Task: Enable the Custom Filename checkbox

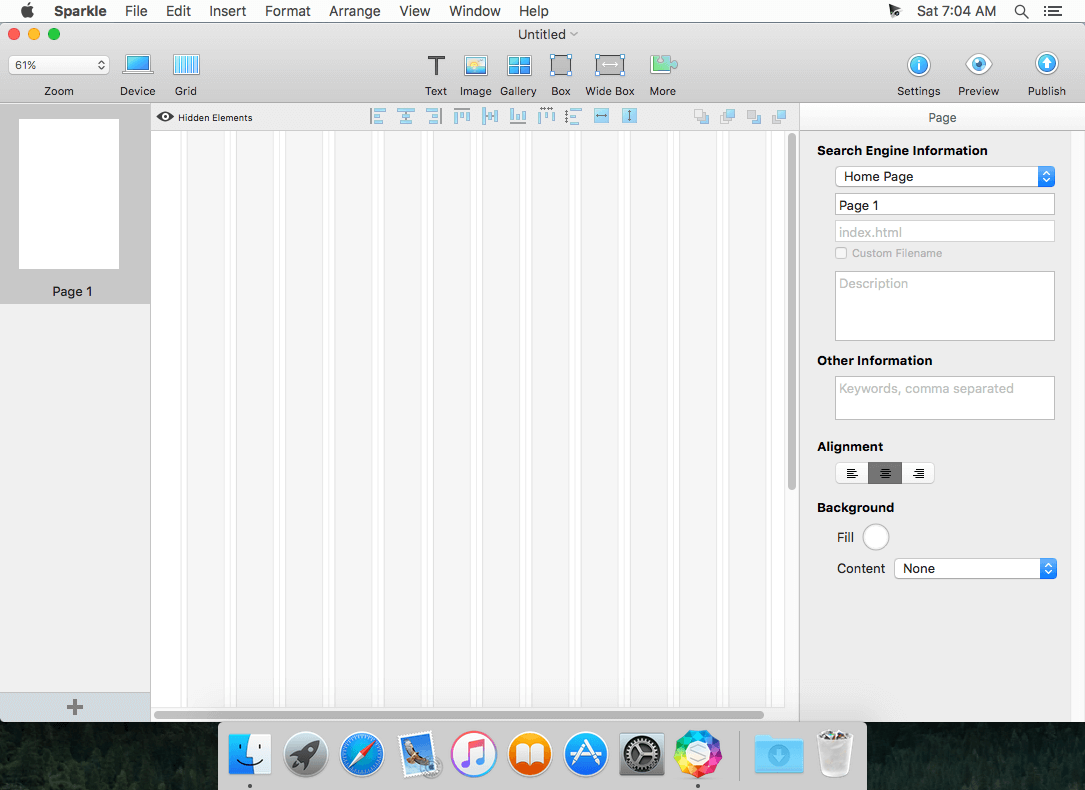Action: (841, 254)
